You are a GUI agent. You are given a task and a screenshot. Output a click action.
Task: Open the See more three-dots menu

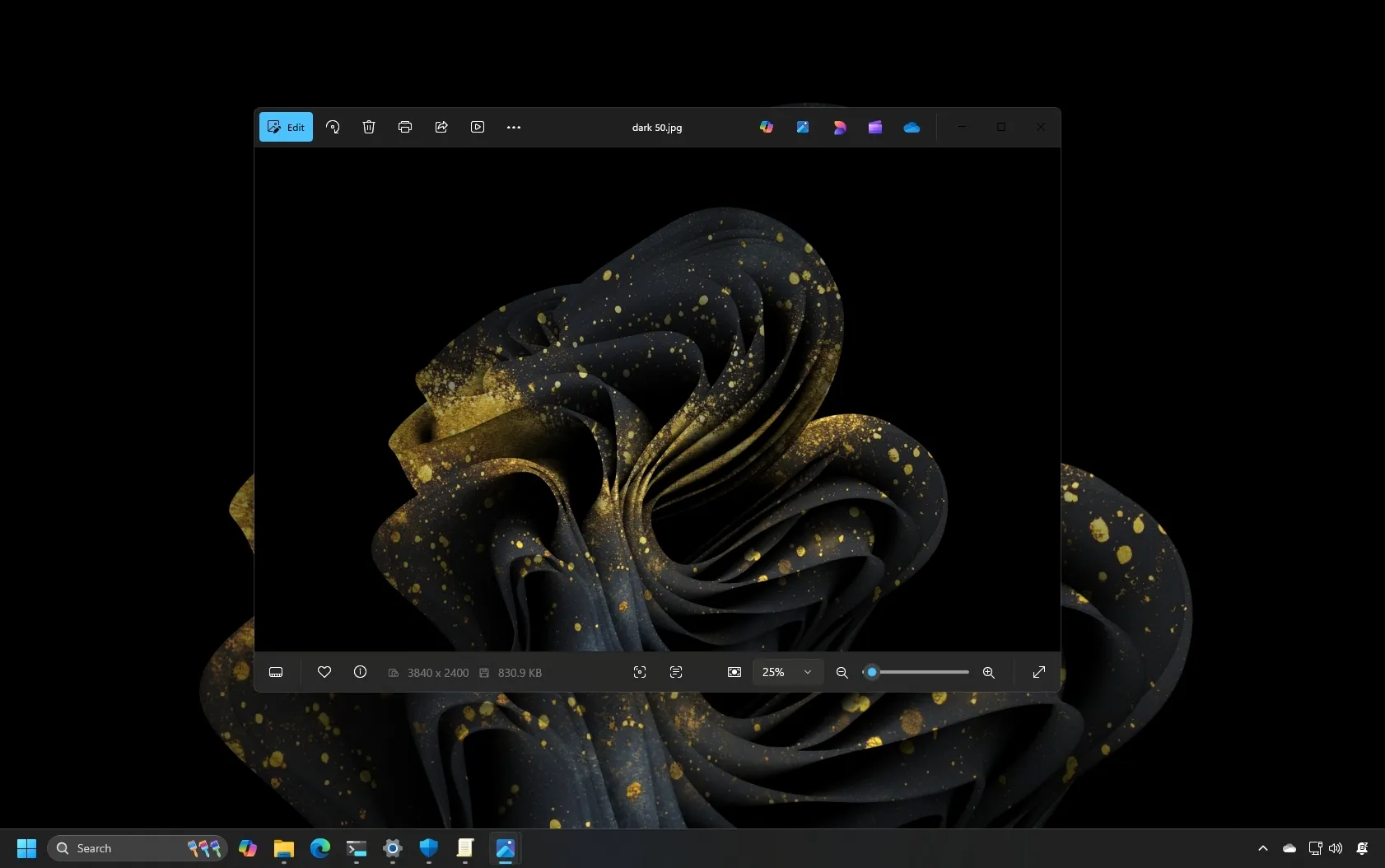click(514, 127)
